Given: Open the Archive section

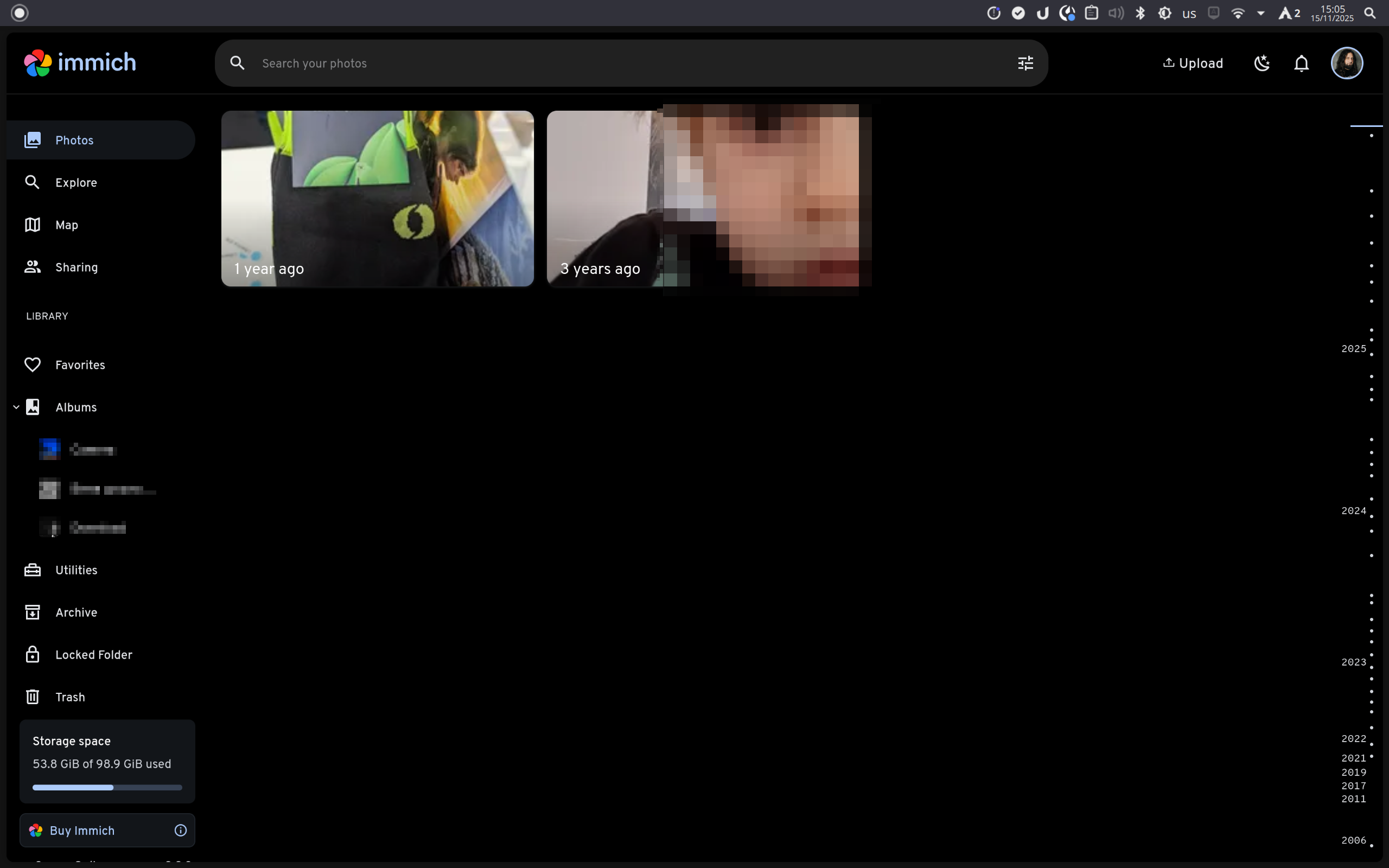Looking at the screenshot, I should pos(76,612).
